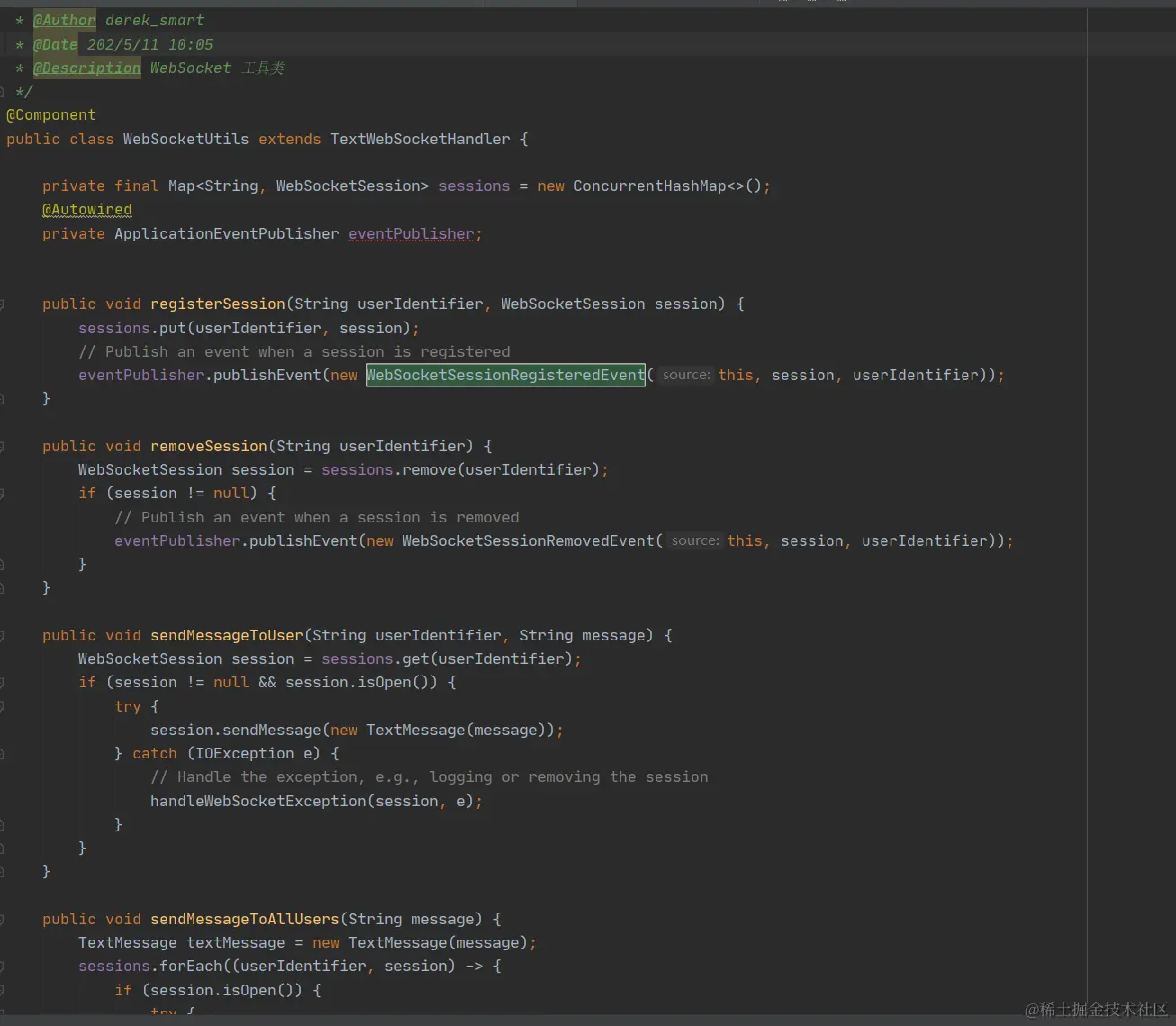
Task: Click the 'Handle the exception' comment
Action: [430, 777]
